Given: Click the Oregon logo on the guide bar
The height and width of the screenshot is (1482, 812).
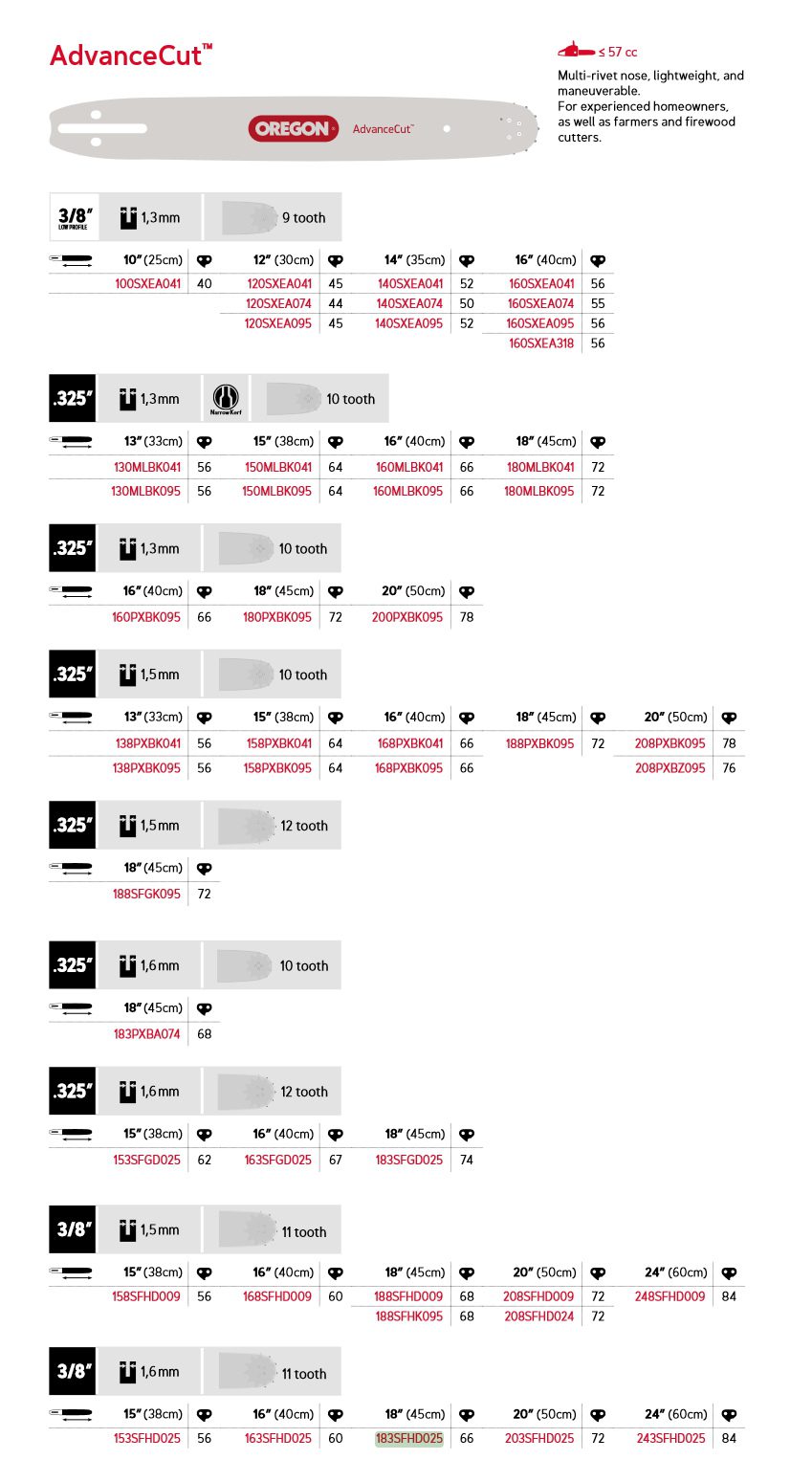Looking at the screenshot, I should [x=293, y=128].
